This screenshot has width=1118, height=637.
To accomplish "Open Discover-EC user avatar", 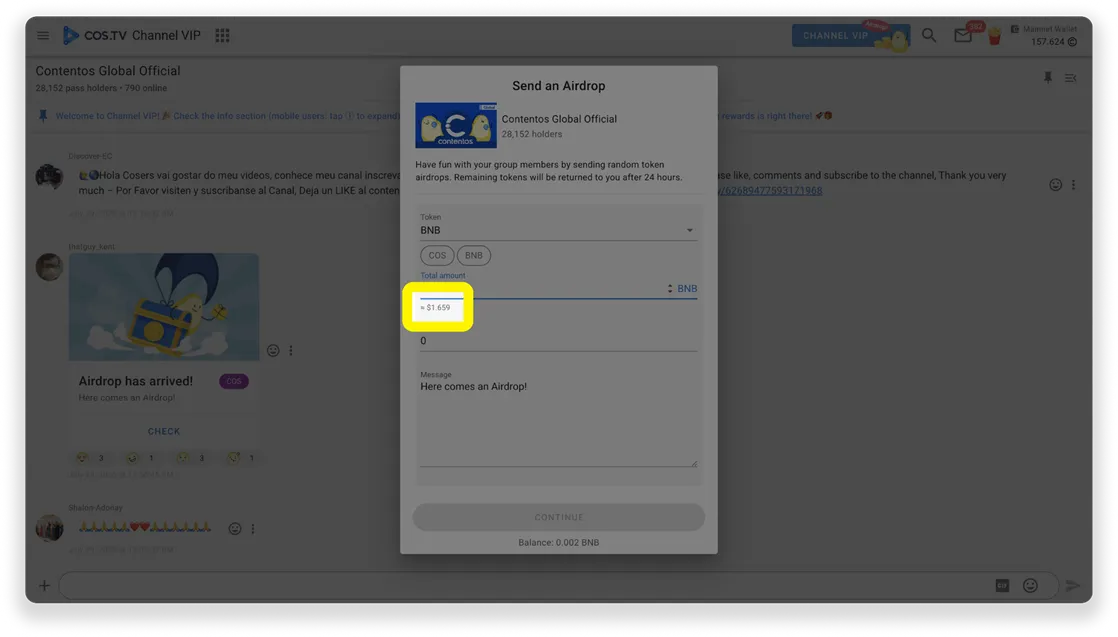I will point(49,176).
